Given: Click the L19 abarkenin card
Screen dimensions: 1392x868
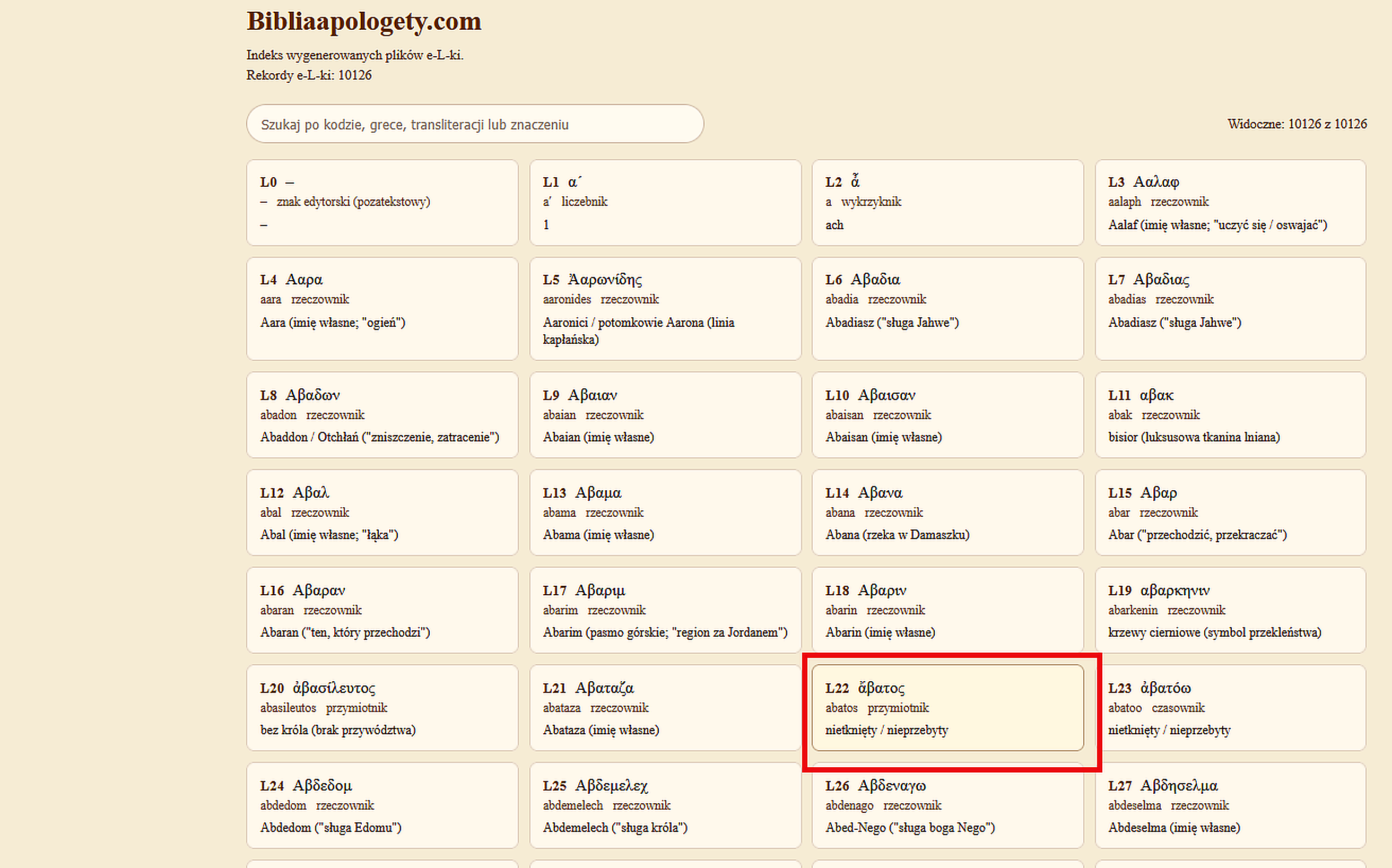Looking at the screenshot, I should tap(1230, 610).
